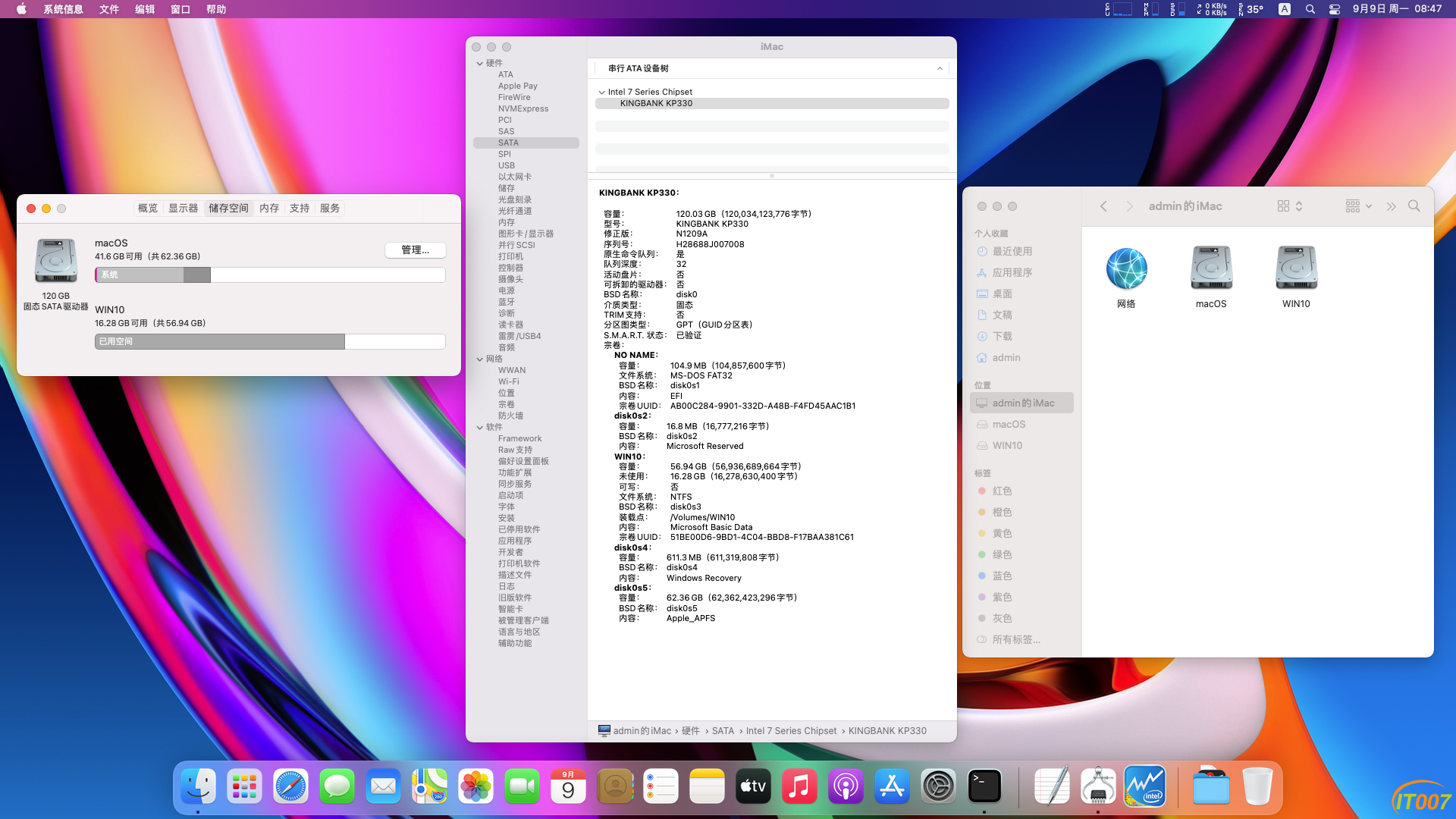This screenshot has height=819, width=1456.
Task: Open the 窗口 menu
Action: (180, 9)
